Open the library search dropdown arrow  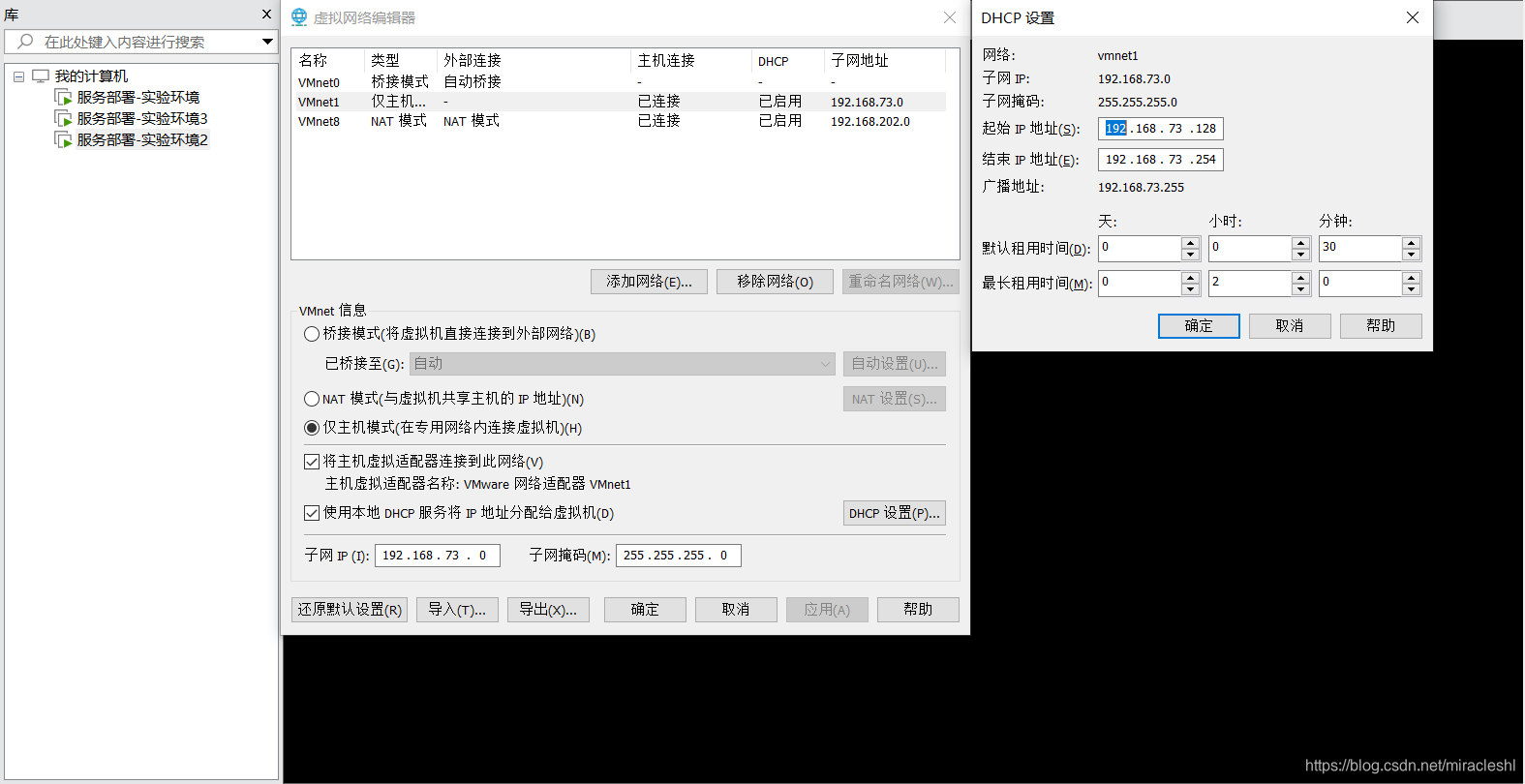click(267, 42)
